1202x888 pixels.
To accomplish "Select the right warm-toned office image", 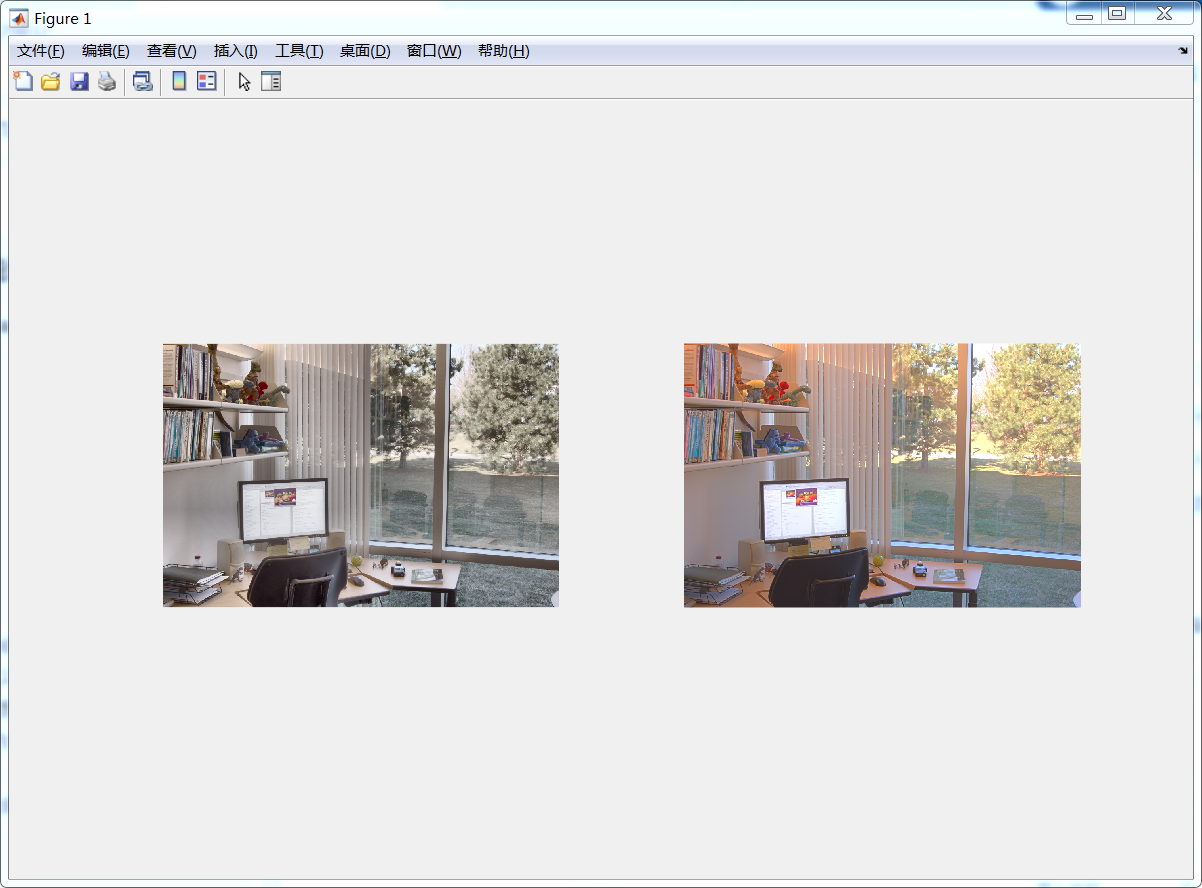I will [882, 475].
